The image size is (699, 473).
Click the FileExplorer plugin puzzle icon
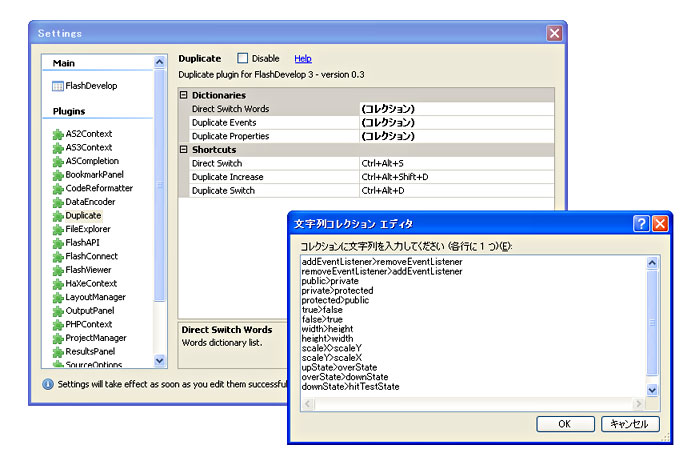pyautogui.click(x=58, y=230)
